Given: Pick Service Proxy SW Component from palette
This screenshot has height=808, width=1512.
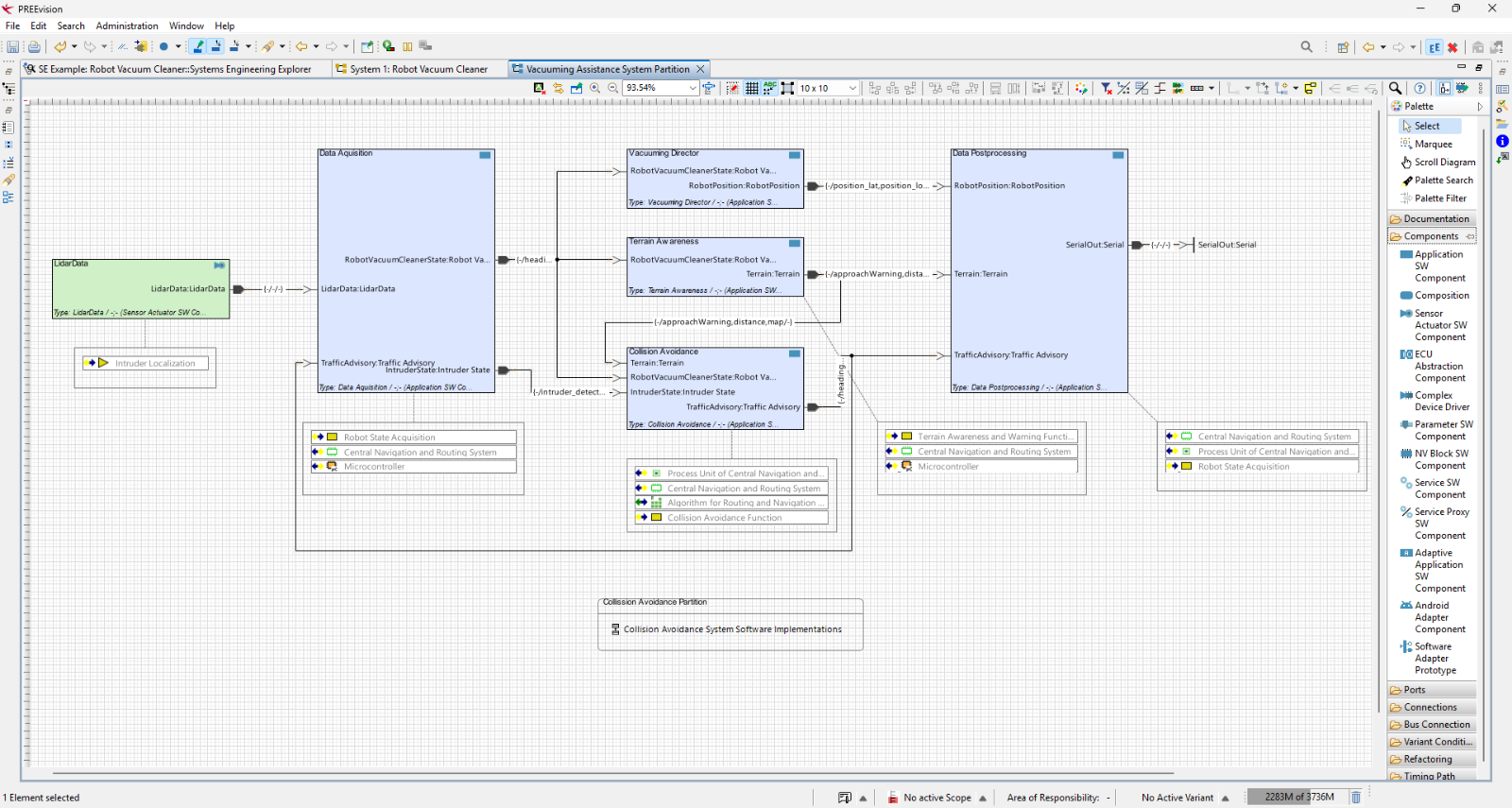Looking at the screenshot, I should pyautogui.click(x=1435, y=524).
